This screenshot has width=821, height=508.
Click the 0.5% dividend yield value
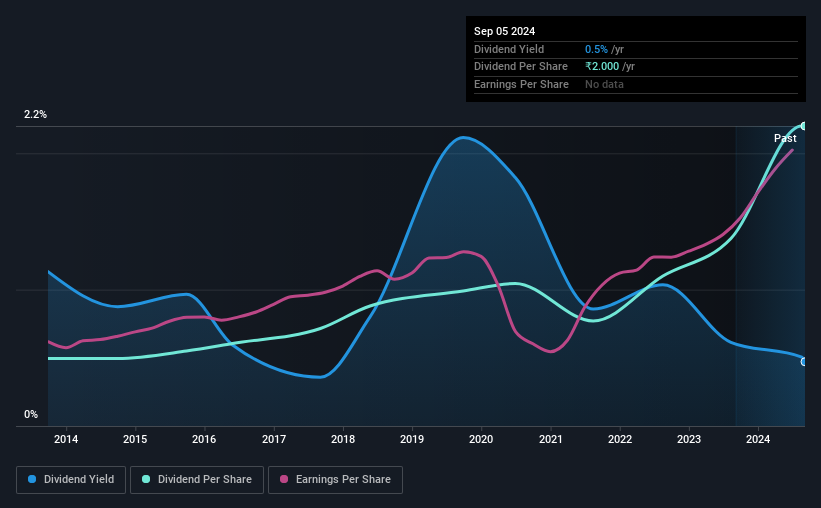[x=596, y=49]
